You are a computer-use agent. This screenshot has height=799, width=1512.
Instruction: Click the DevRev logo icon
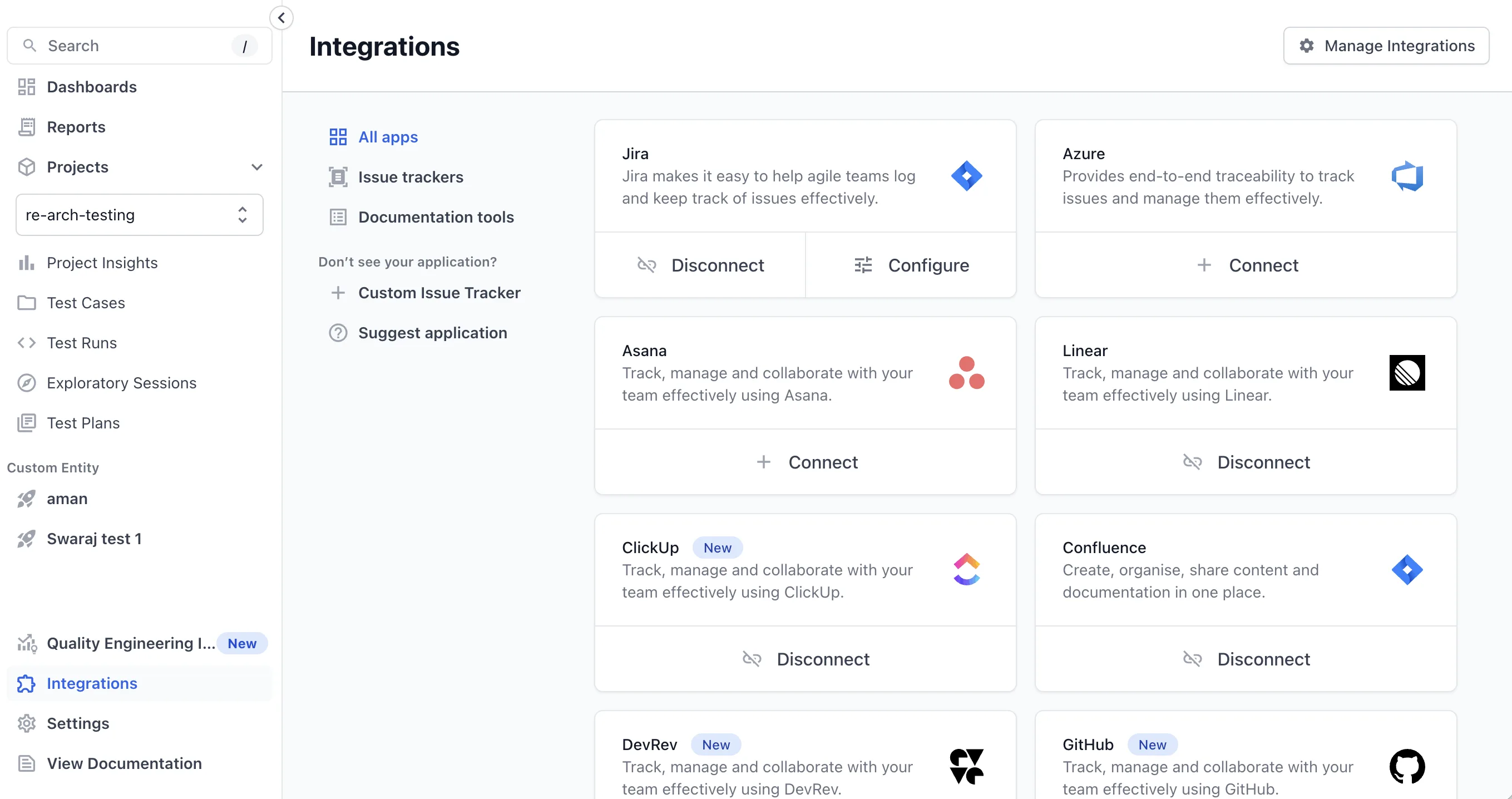966,766
